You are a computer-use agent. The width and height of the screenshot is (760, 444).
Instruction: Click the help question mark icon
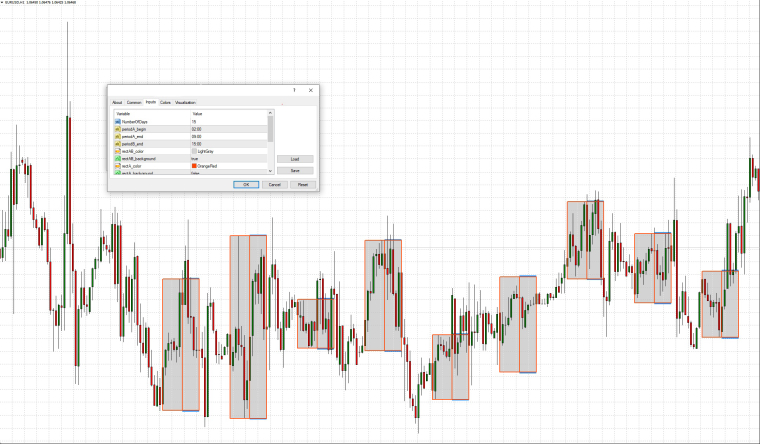tap(294, 90)
